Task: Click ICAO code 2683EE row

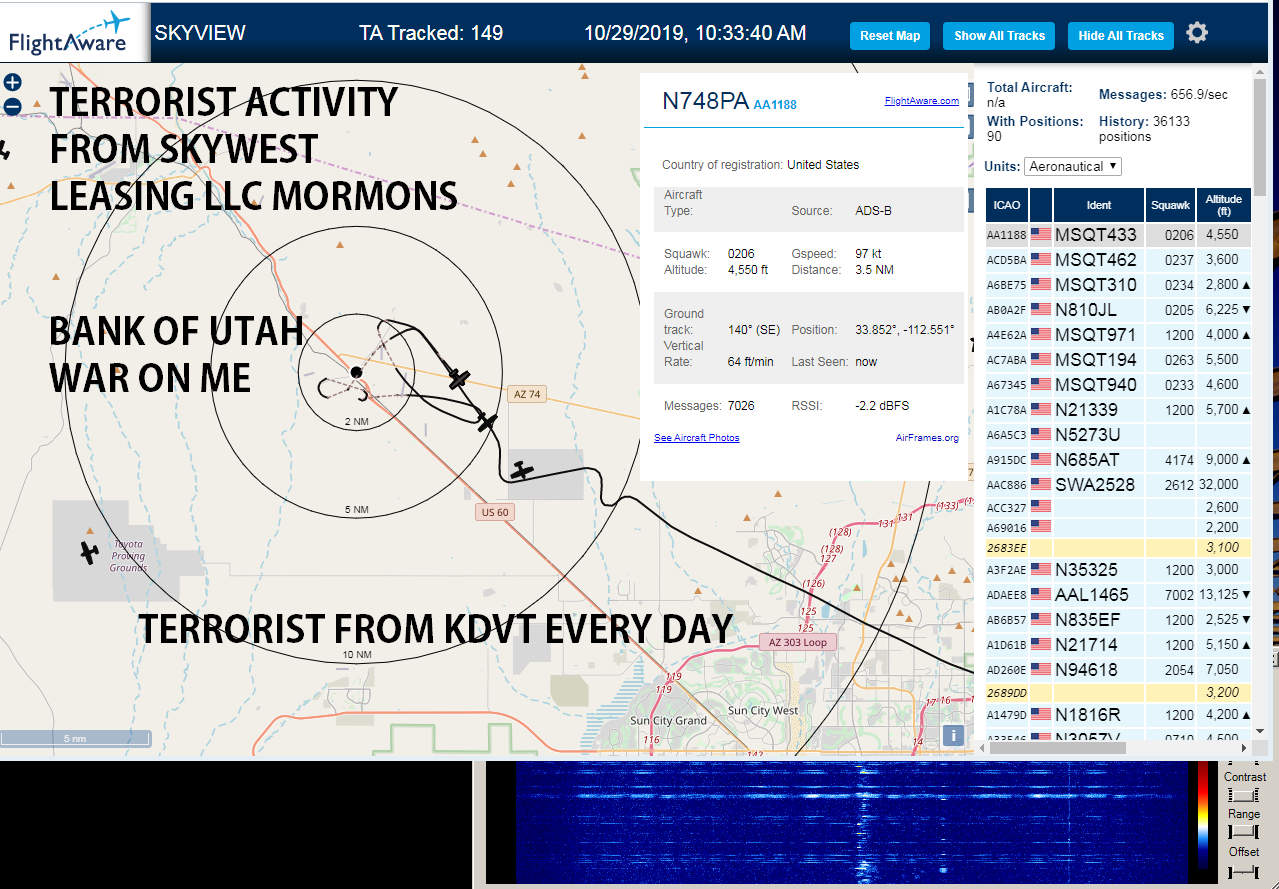Action: pos(1118,548)
